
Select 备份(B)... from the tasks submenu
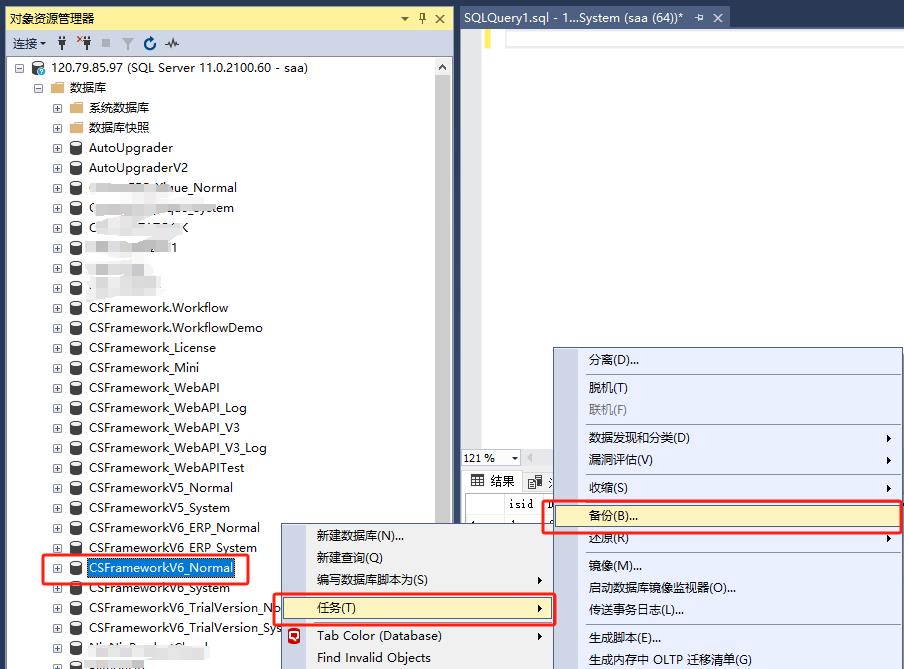tap(613, 516)
